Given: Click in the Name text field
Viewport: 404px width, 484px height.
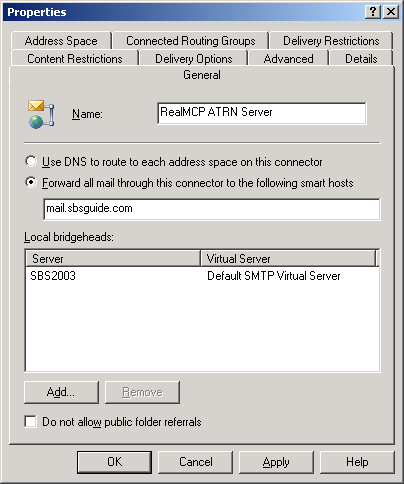Looking at the screenshot, I should click(x=262, y=113).
